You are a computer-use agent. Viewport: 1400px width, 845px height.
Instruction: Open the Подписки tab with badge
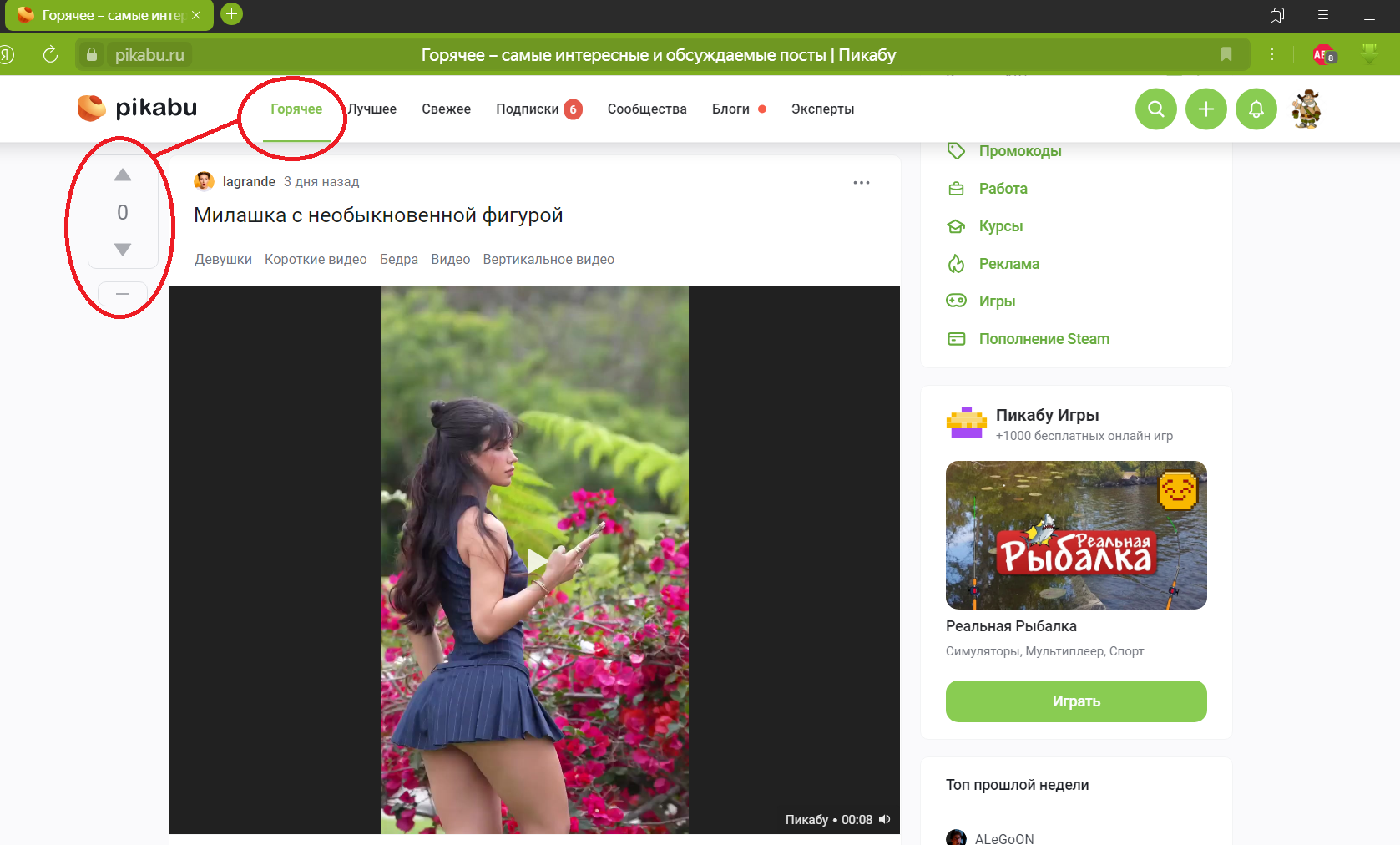pyautogui.click(x=538, y=109)
